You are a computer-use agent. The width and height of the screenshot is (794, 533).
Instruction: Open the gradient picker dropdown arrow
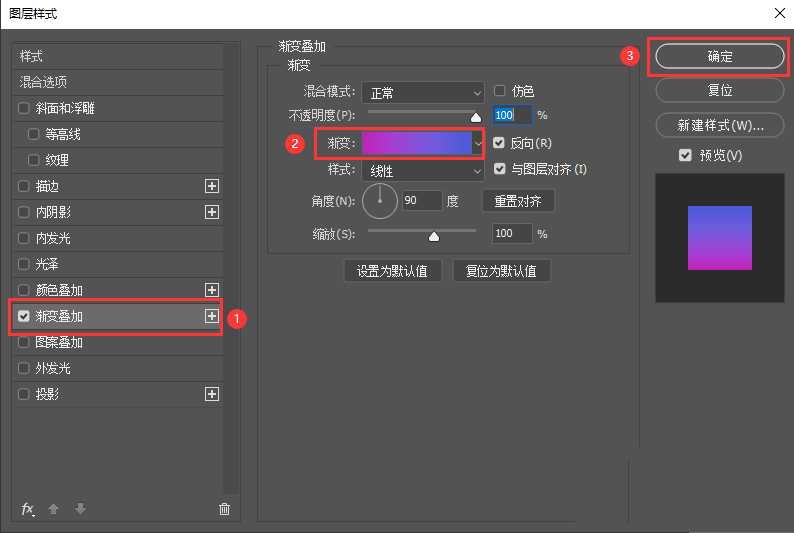coord(478,143)
